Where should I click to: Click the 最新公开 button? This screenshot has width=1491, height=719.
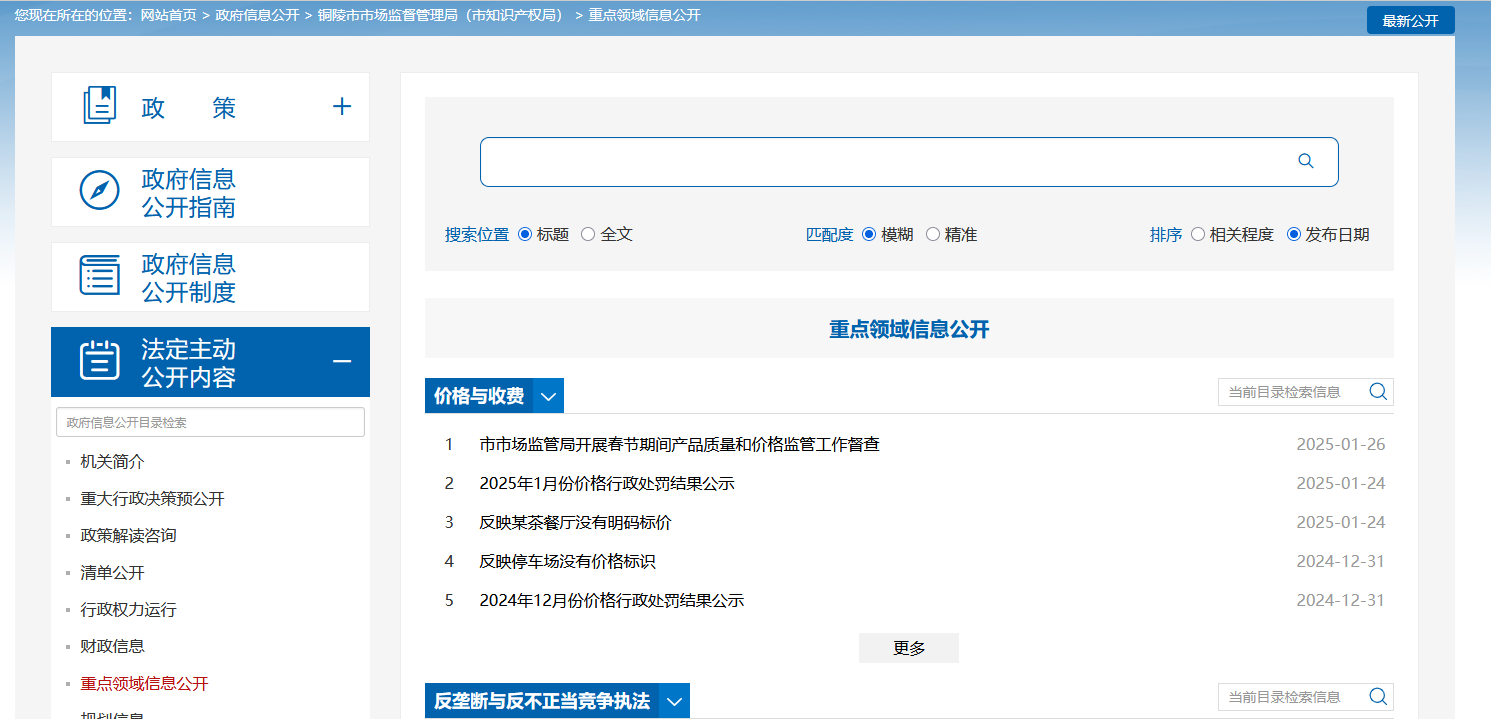point(1410,21)
